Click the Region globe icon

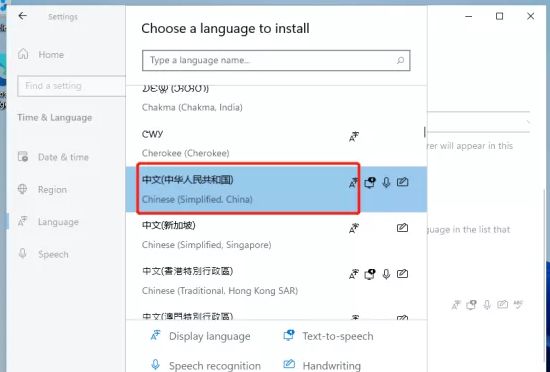[x=22, y=189]
